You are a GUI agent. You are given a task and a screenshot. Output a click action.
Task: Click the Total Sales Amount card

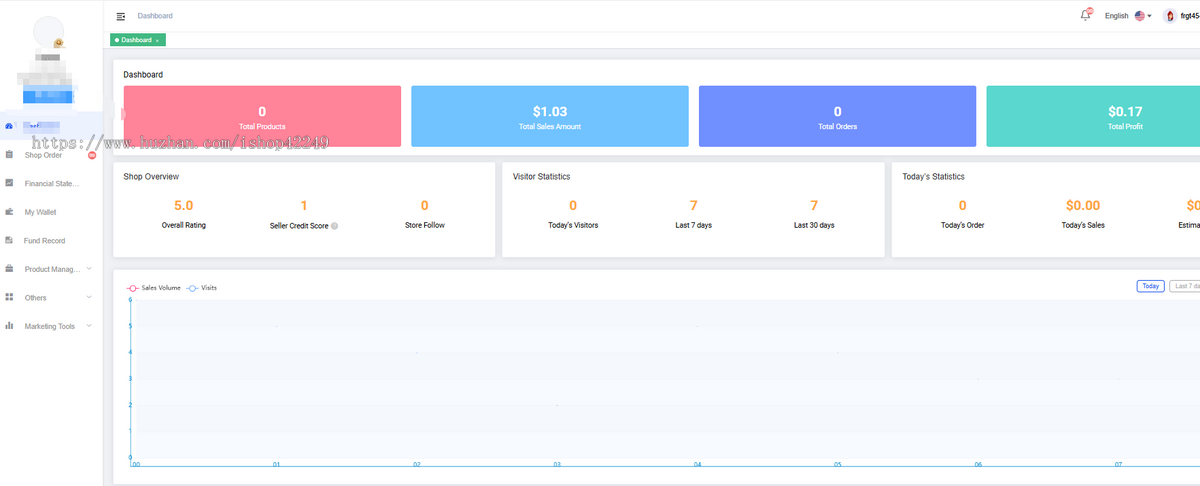pos(550,116)
